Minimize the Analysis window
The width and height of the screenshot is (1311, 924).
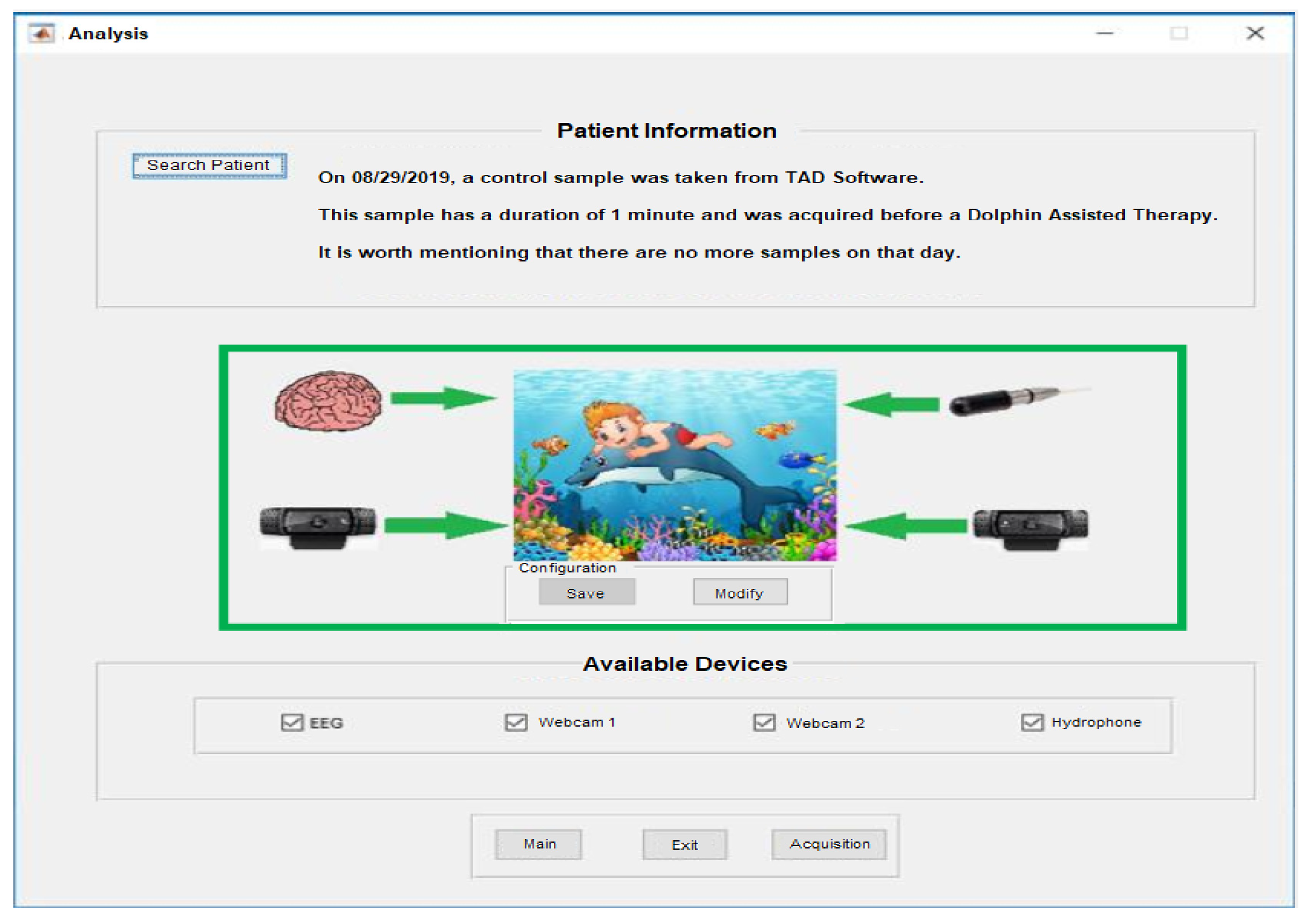(1105, 33)
